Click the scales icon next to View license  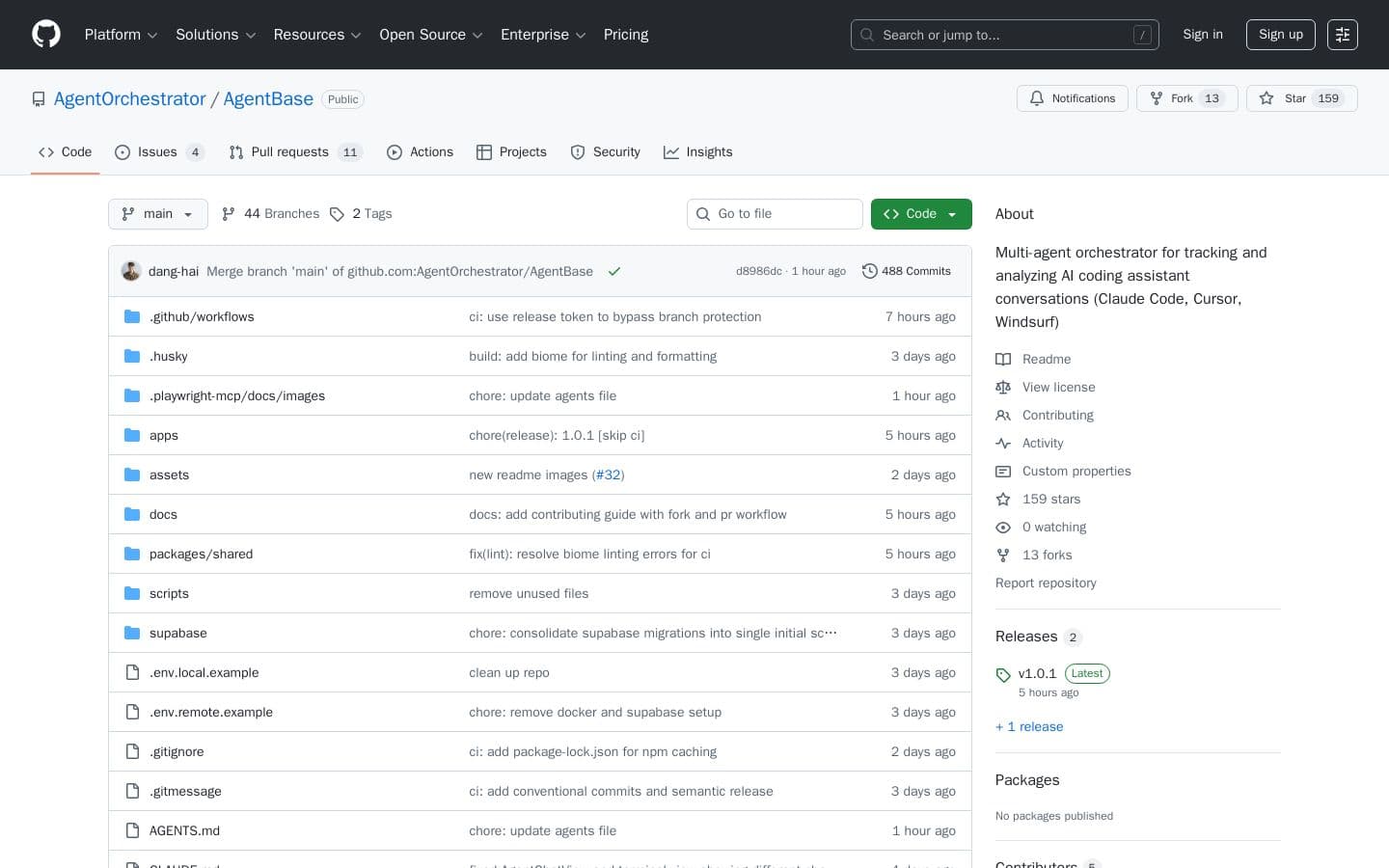click(1003, 387)
